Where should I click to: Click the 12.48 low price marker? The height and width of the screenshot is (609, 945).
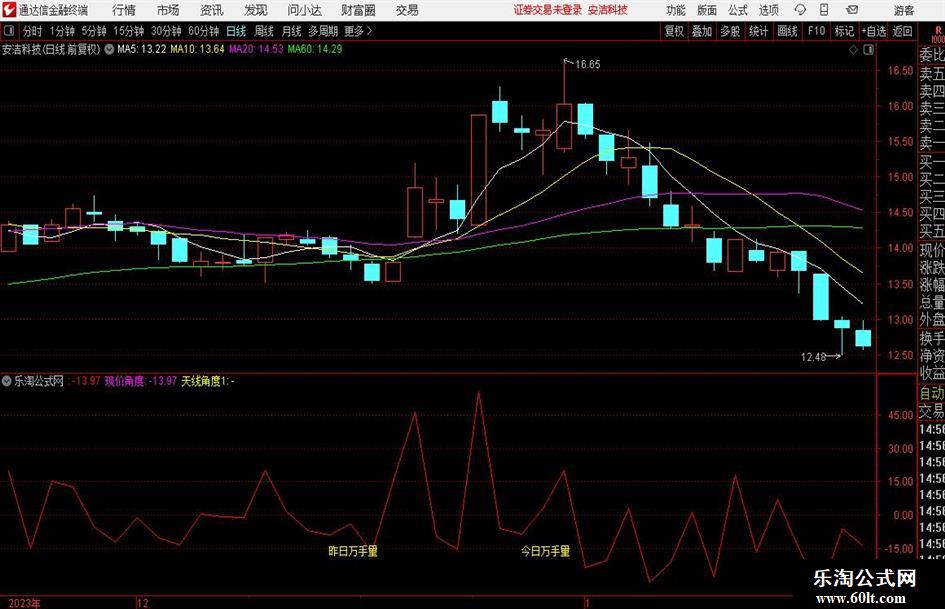(813, 357)
